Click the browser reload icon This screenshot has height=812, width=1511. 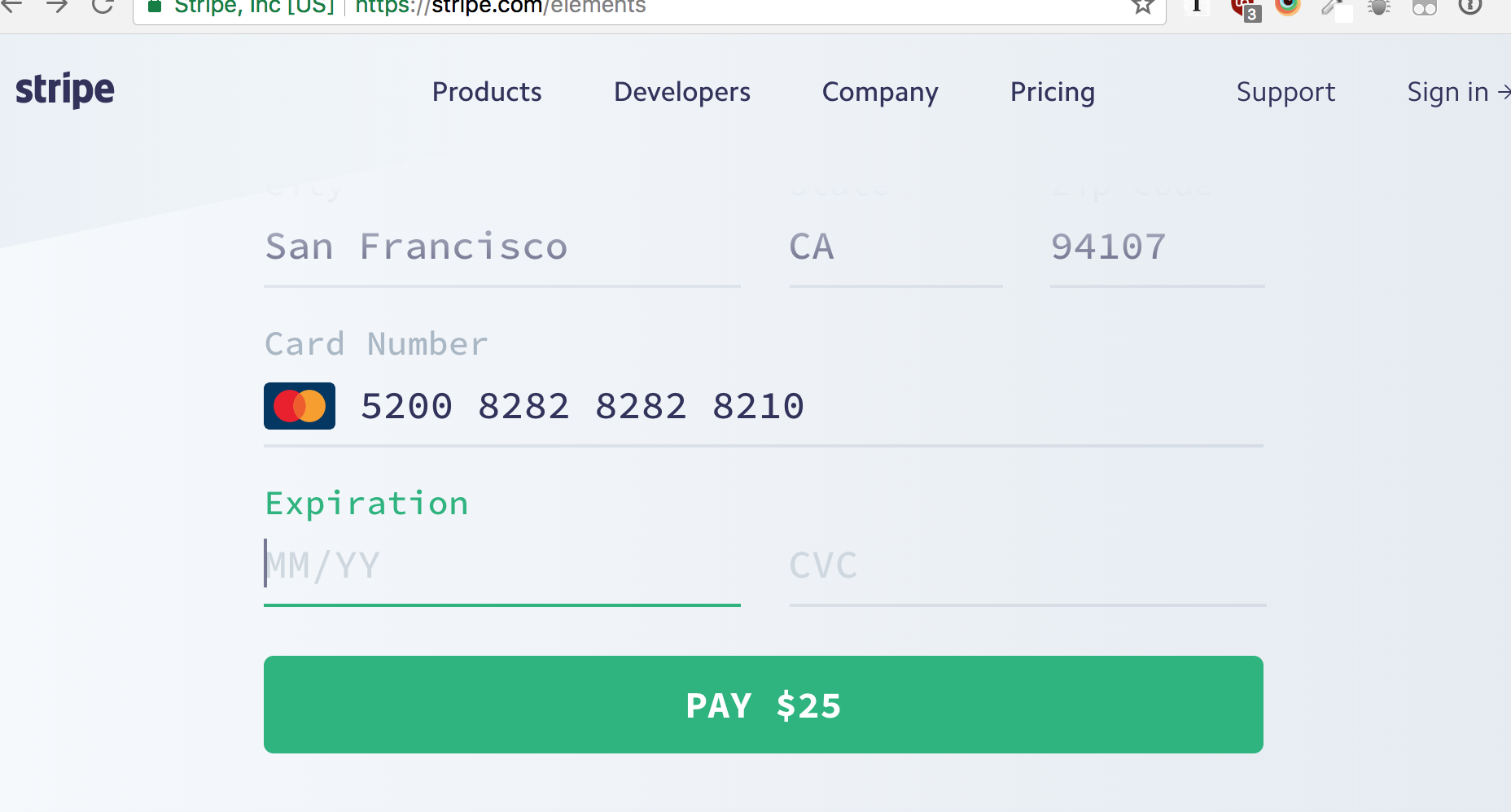coord(103,7)
